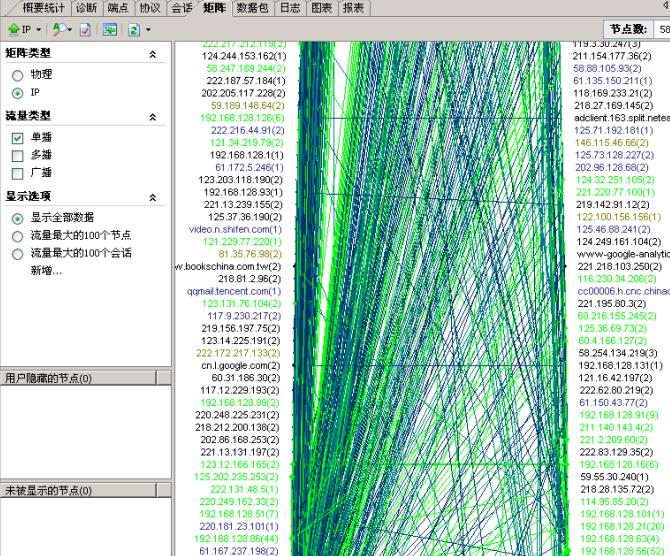Screen dimensions: 670x556
Task: Collapse the 显示选项 section
Action: coord(152,197)
